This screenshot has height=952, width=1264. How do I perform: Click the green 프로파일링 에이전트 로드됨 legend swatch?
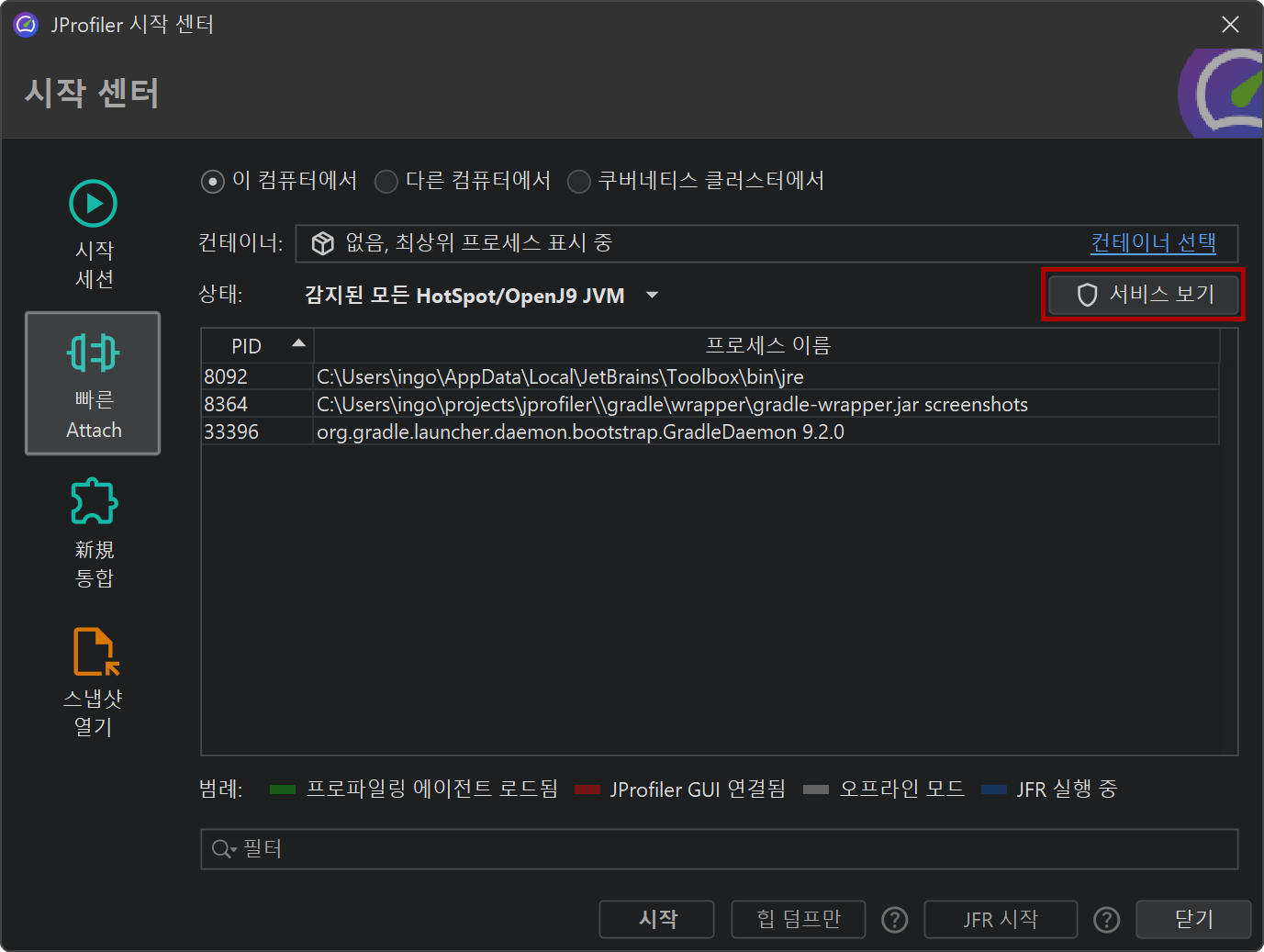(x=282, y=790)
